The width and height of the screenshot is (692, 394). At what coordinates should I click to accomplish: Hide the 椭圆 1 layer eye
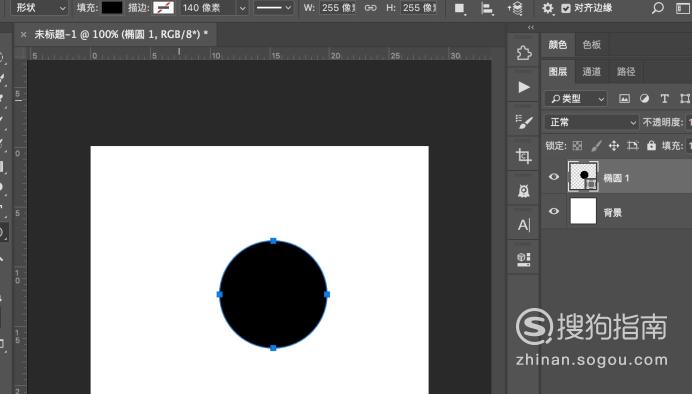click(x=554, y=177)
